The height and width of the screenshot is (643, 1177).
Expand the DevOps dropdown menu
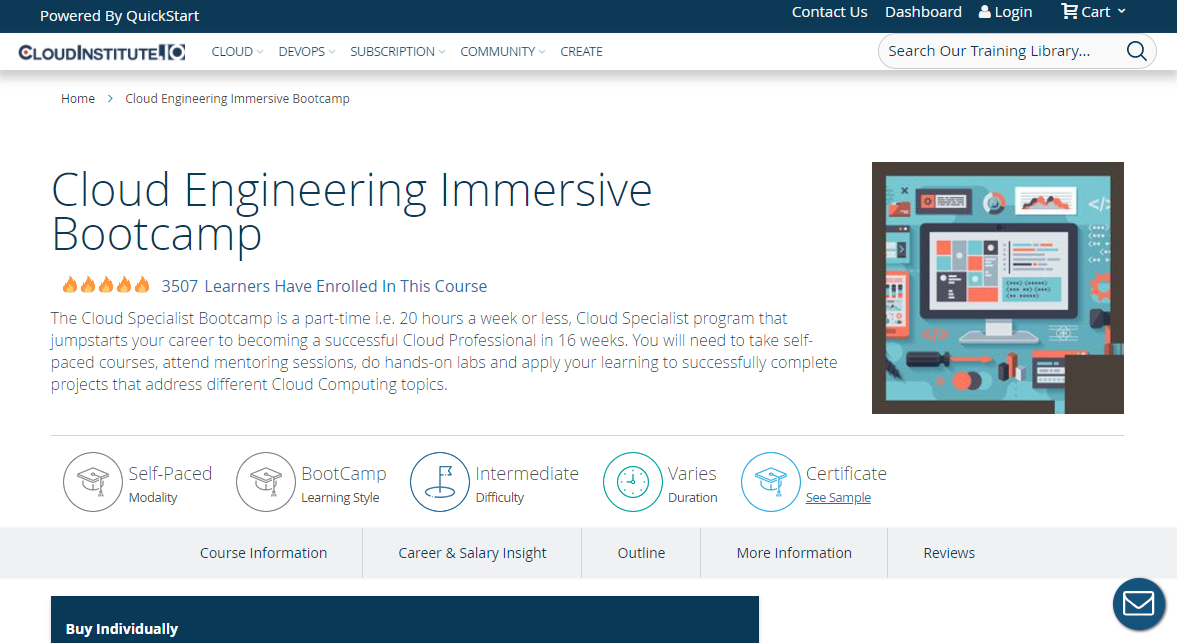coord(306,52)
